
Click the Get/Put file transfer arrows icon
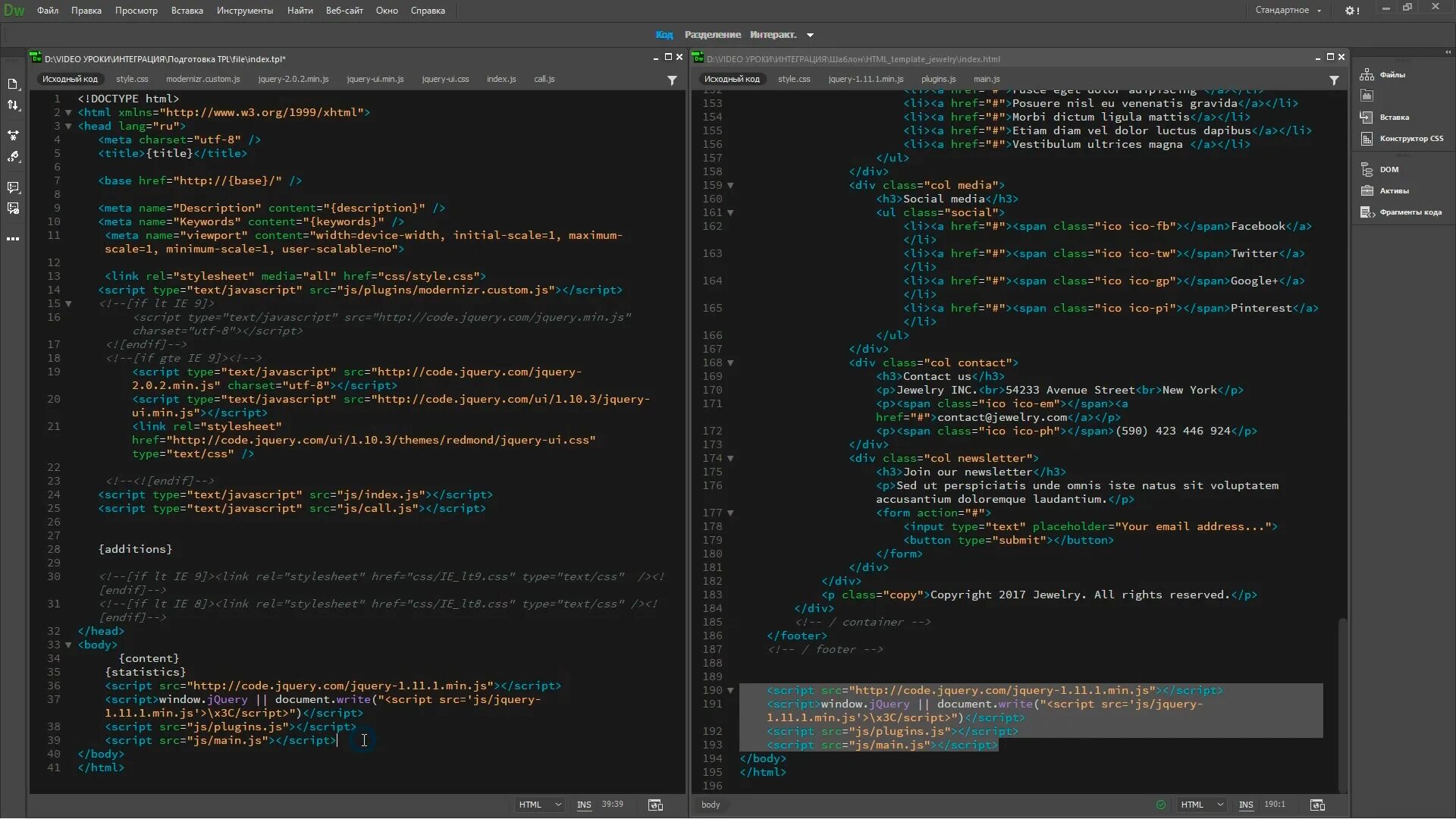coord(13,105)
